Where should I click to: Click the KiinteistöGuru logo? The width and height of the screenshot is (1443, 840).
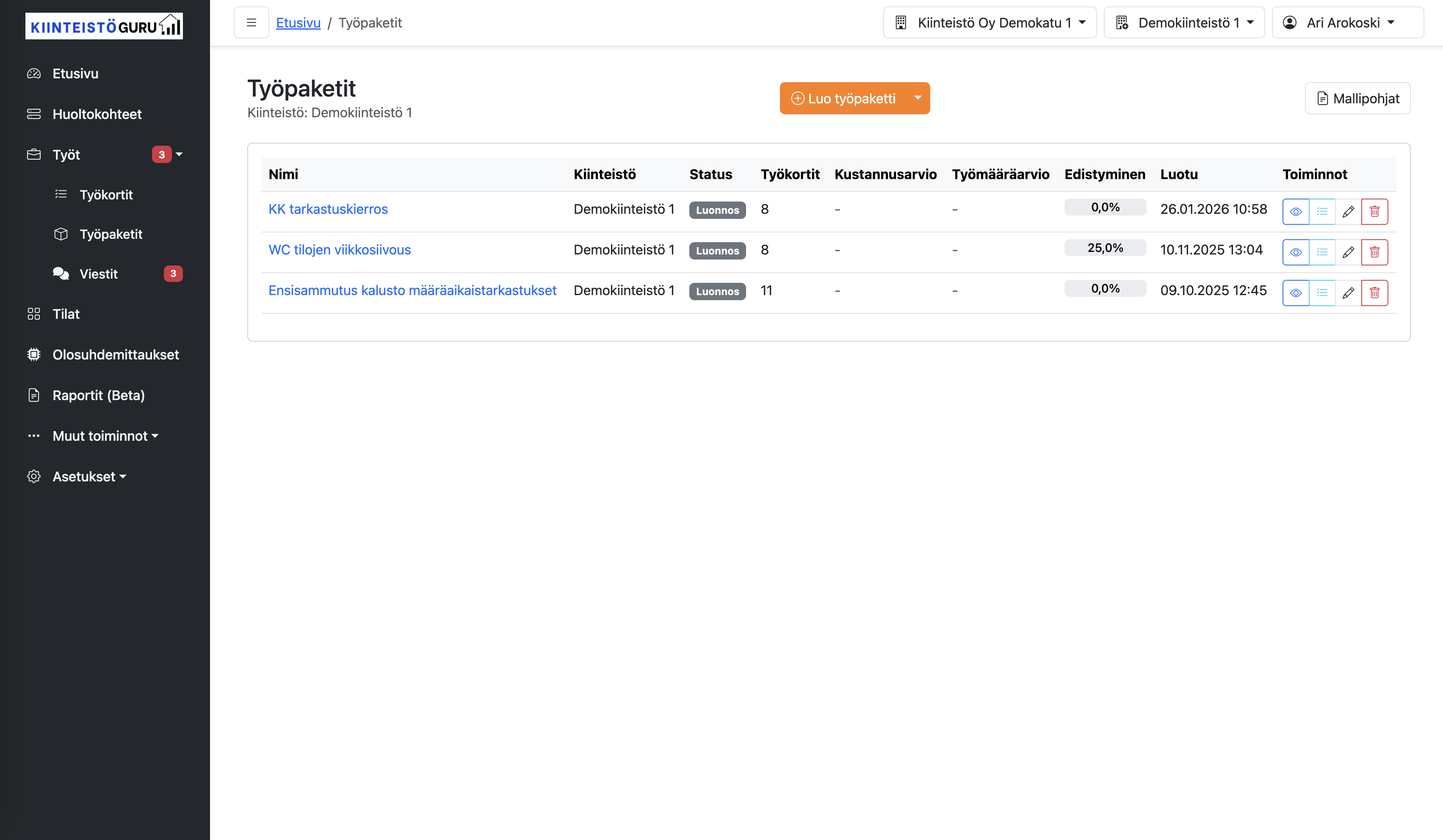coord(104,26)
